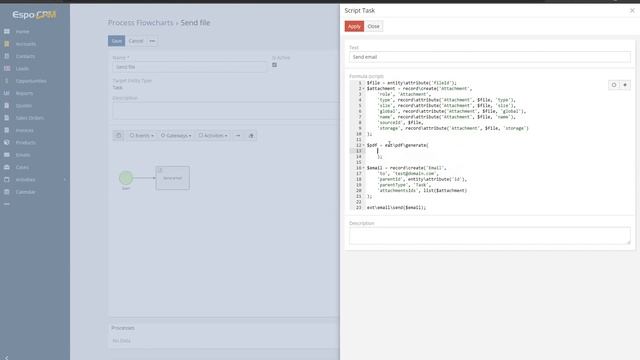Fold code block at line 12

click(363, 145)
